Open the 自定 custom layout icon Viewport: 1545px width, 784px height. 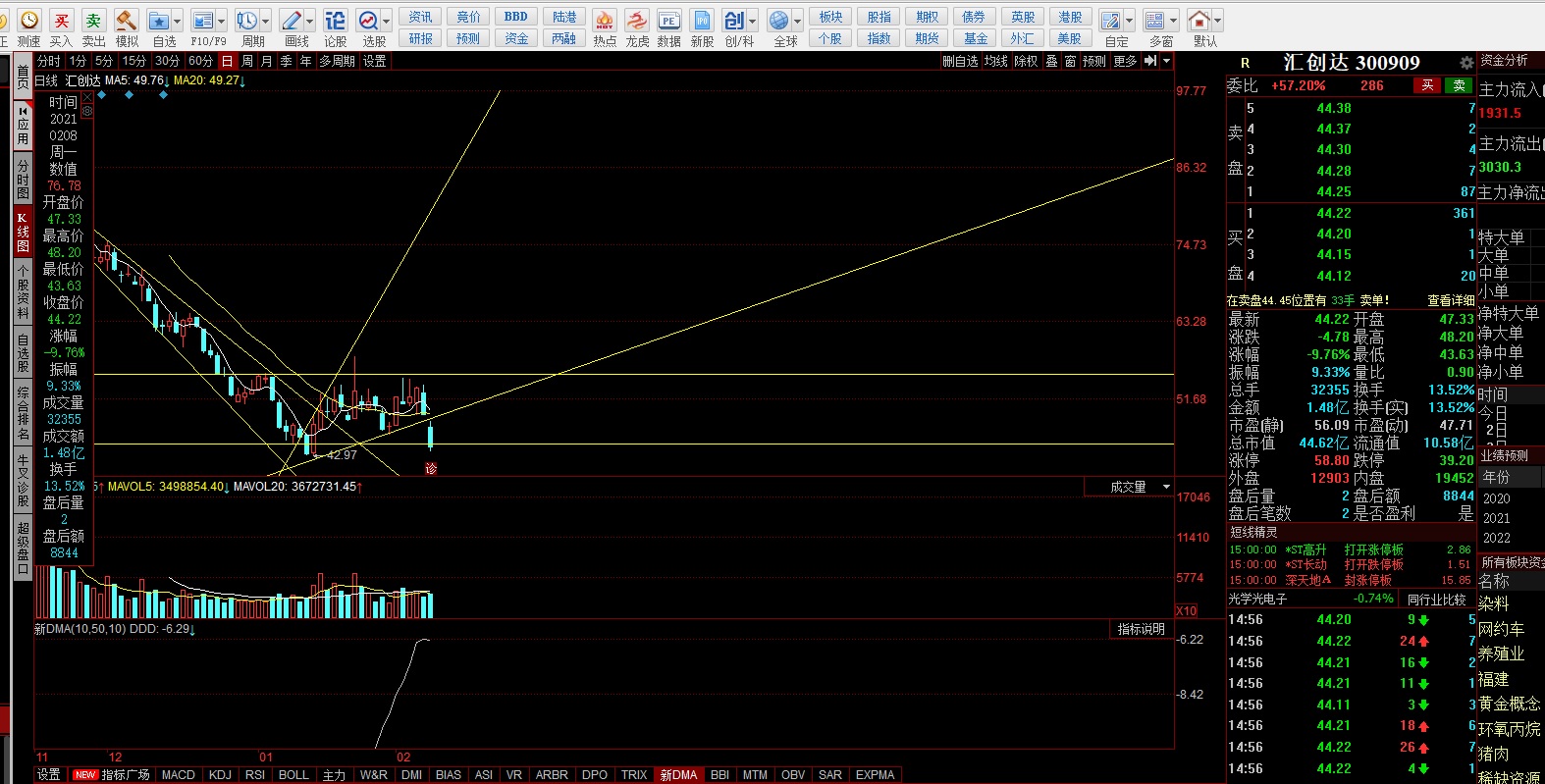coord(1111,20)
